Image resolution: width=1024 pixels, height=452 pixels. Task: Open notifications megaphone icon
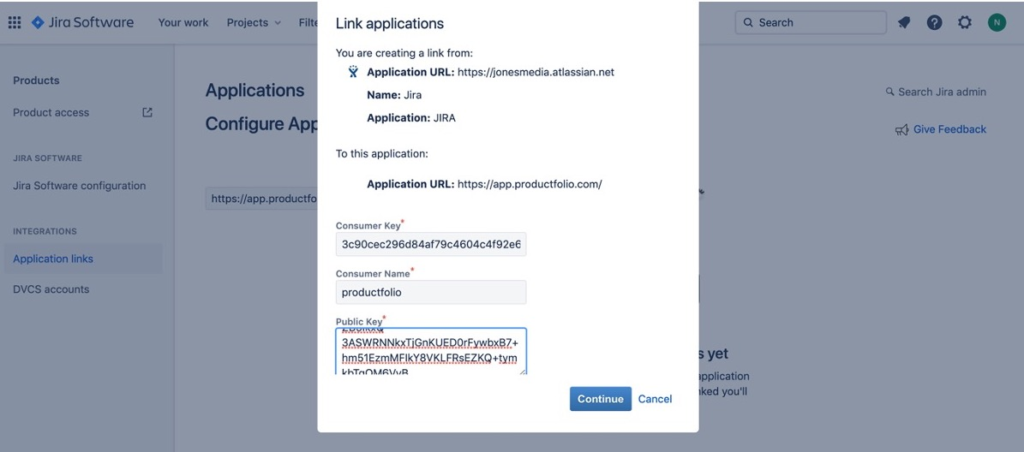pyautogui.click(x=904, y=23)
